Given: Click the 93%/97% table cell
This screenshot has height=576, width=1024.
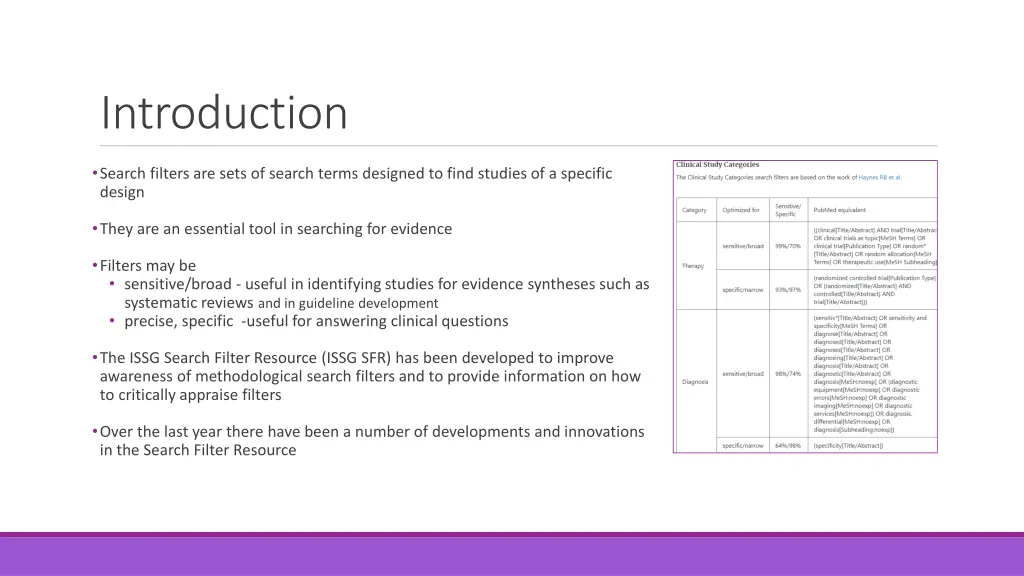Looking at the screenshot, I should coord(788,290).
